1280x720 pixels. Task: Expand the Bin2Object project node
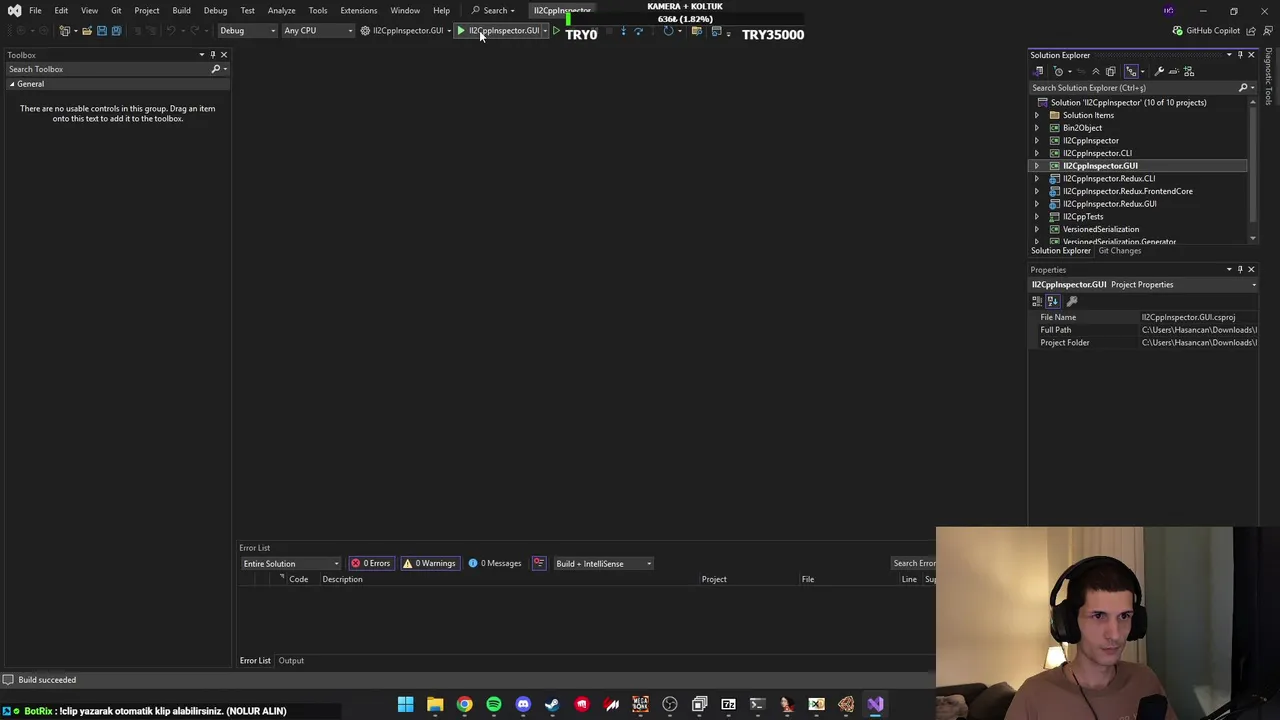1037,128
